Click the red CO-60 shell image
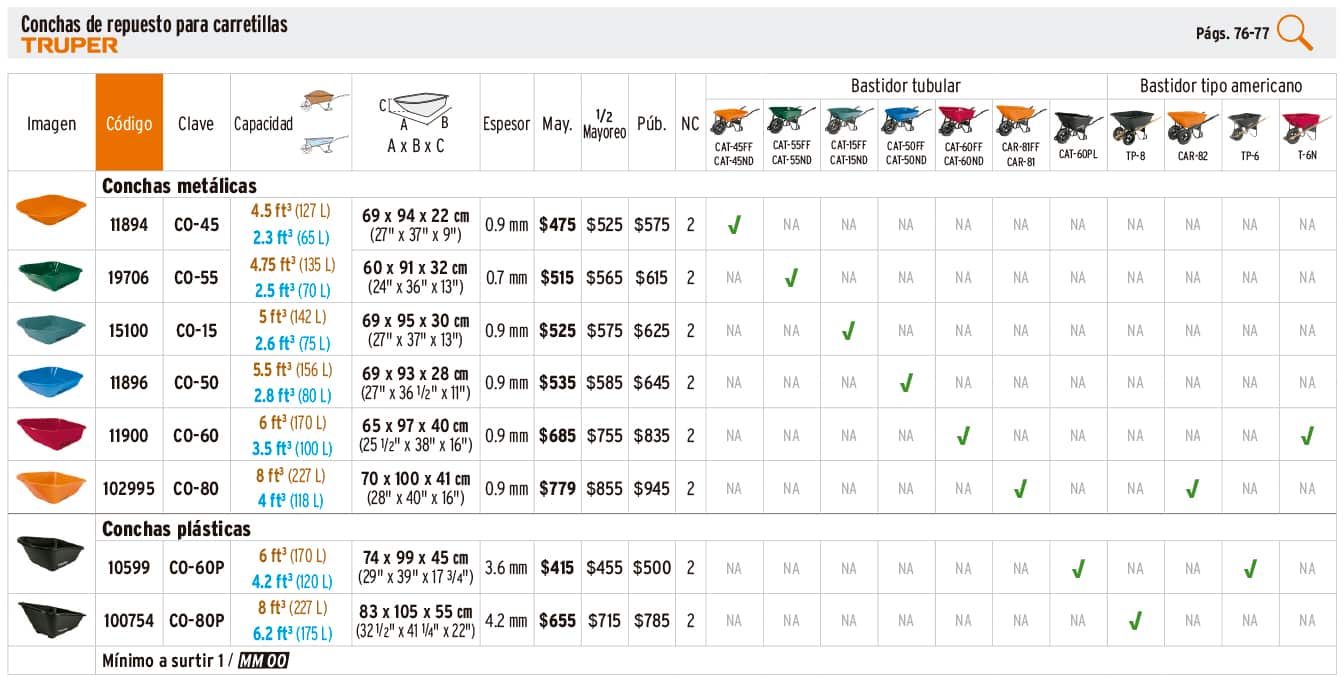This screenshot has height=682, width=1344. [x=51, y=433]
